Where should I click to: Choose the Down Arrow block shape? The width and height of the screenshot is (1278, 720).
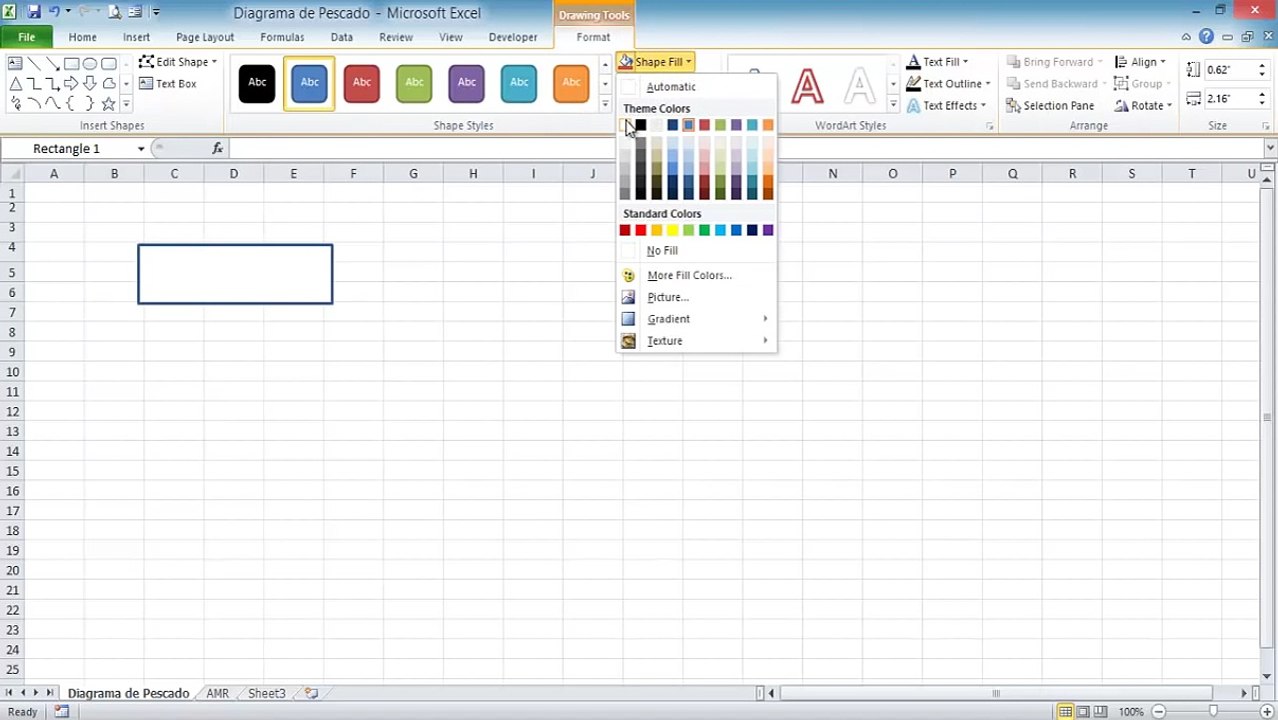coord(90,84)
